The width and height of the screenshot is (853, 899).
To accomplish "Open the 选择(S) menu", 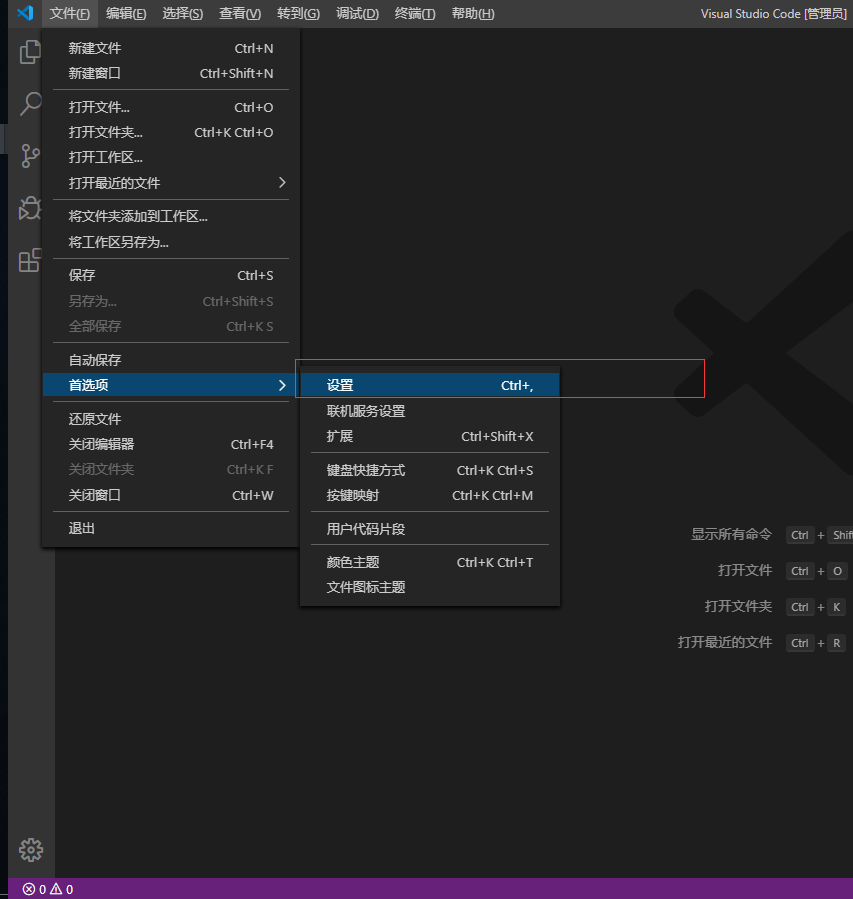I will (x=182, y=13).
